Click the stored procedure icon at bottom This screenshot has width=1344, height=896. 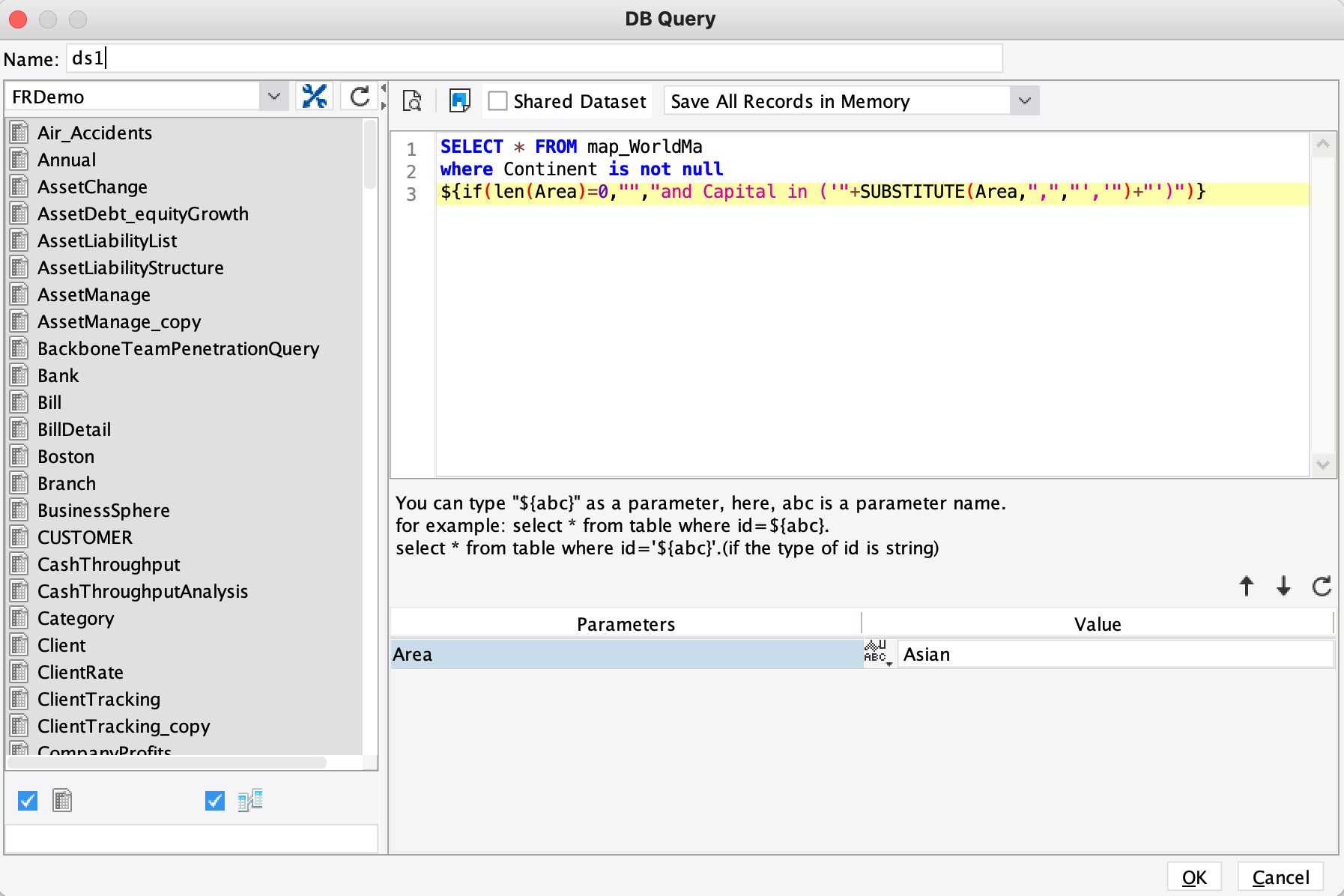[x=250, y=800]
